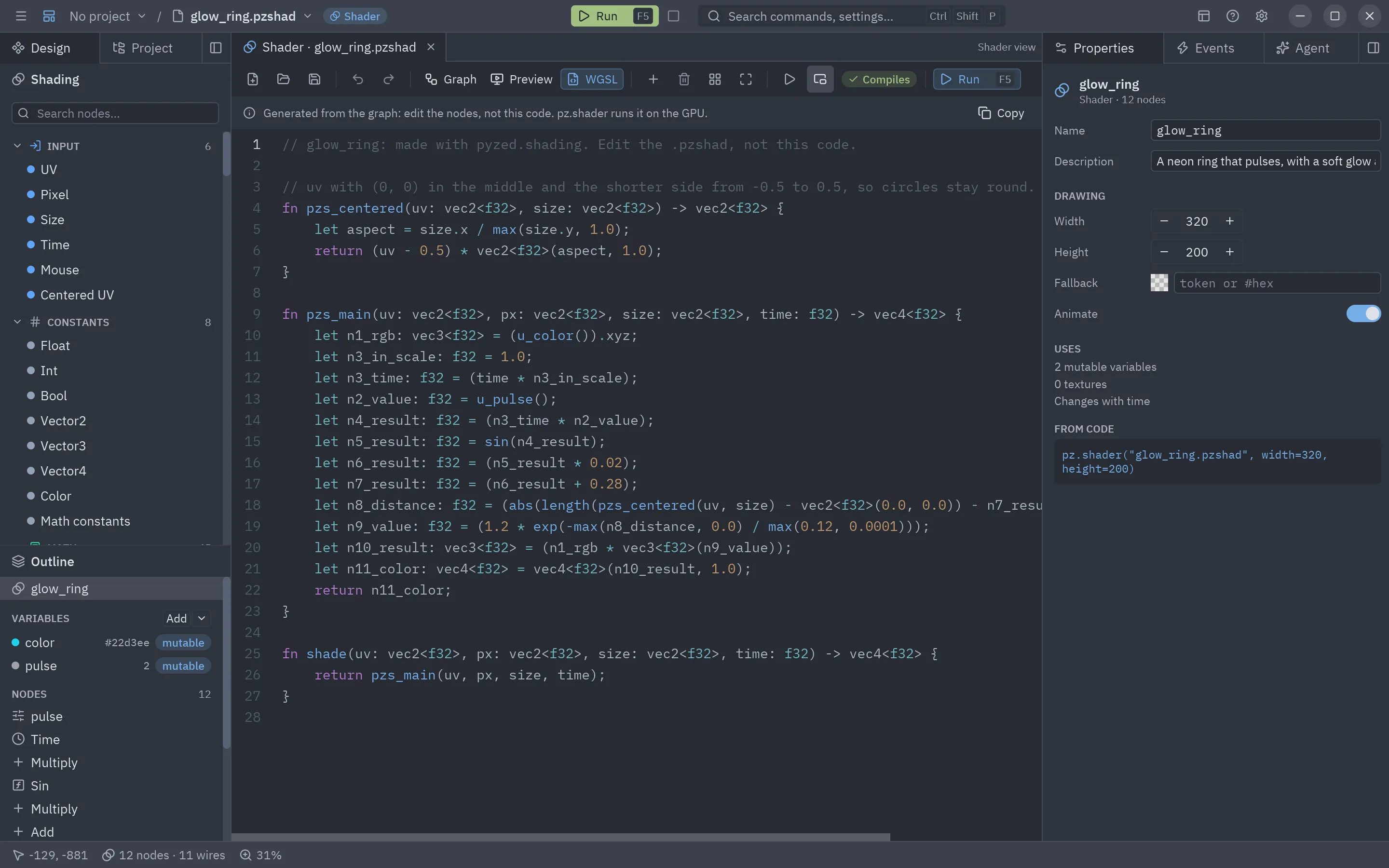Switch to the Project tab

click(x=151, y=48)
